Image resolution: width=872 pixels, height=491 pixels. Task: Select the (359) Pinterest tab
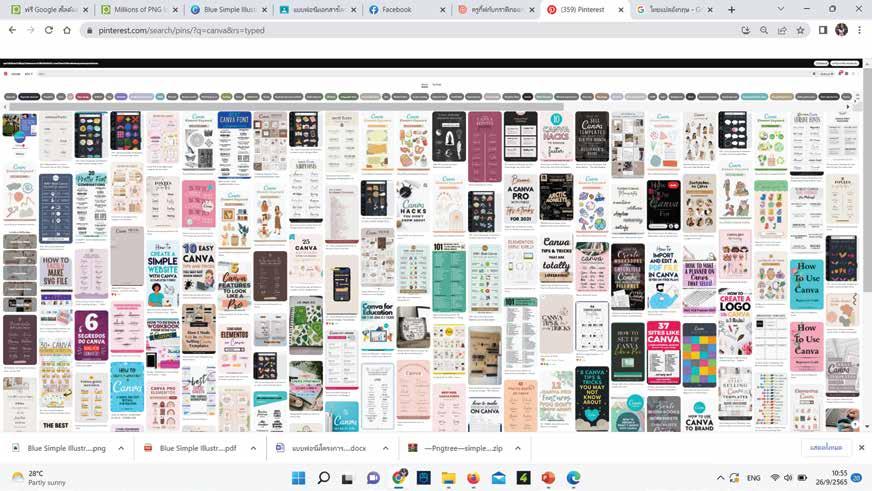point(585,10)
